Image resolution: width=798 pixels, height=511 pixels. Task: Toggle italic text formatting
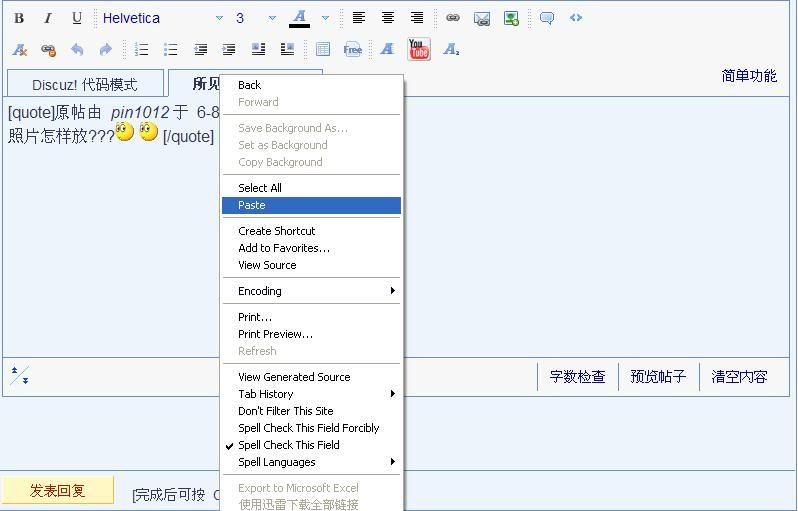click(x=47, y=18)
